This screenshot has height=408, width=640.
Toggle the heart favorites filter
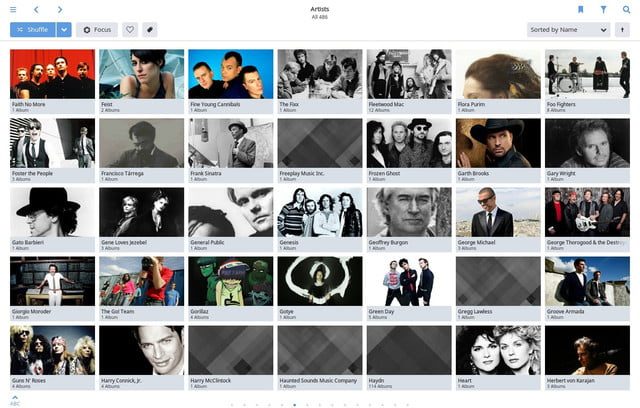point(130,30)
